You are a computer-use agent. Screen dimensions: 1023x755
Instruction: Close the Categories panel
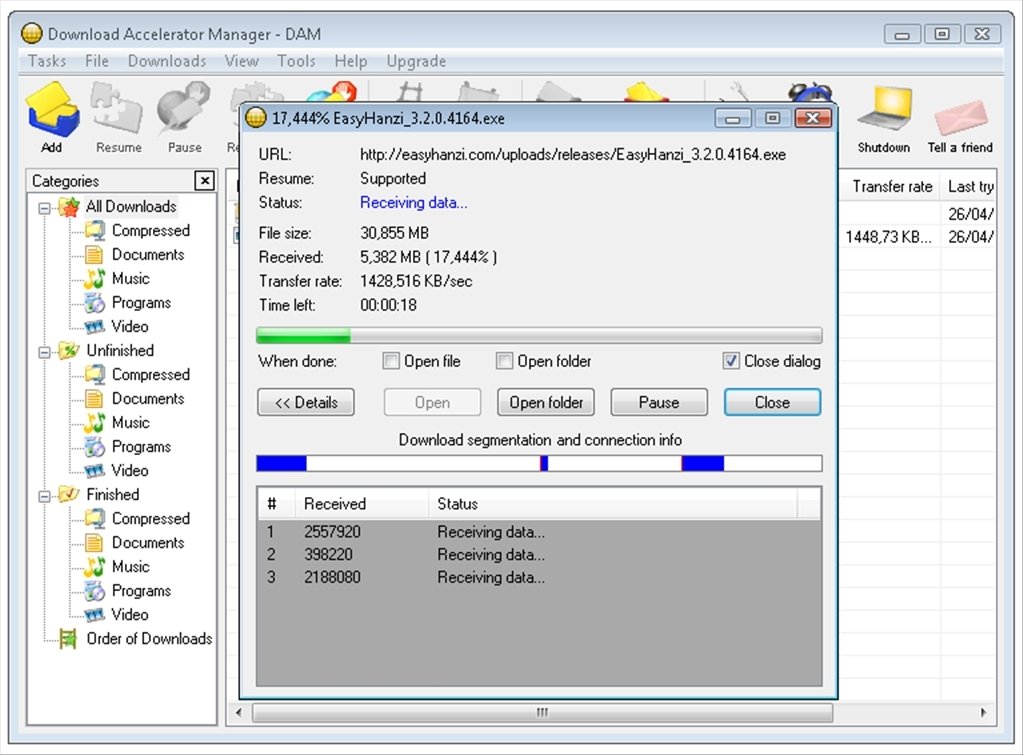(x=204, y=181)
